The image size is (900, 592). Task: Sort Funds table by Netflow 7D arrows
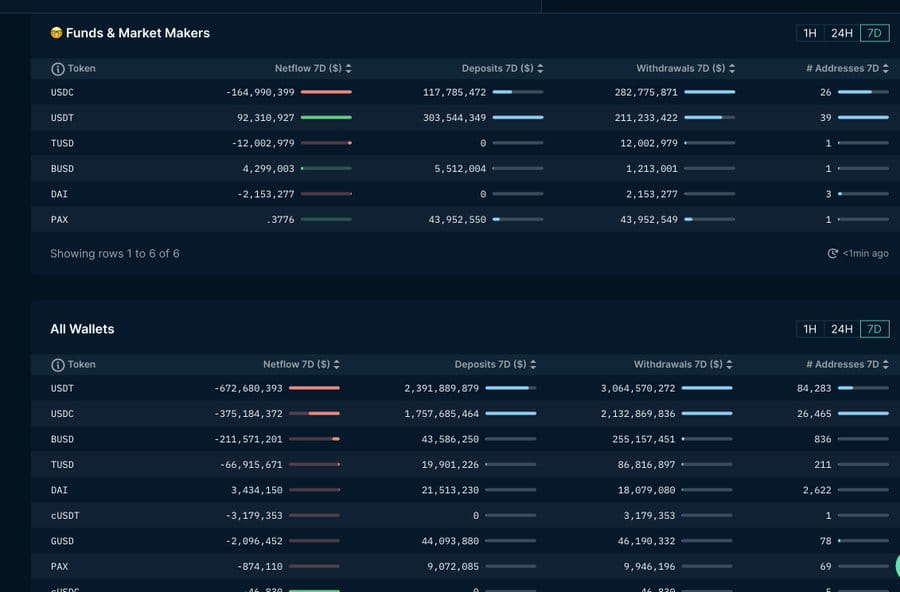[348, 68]
